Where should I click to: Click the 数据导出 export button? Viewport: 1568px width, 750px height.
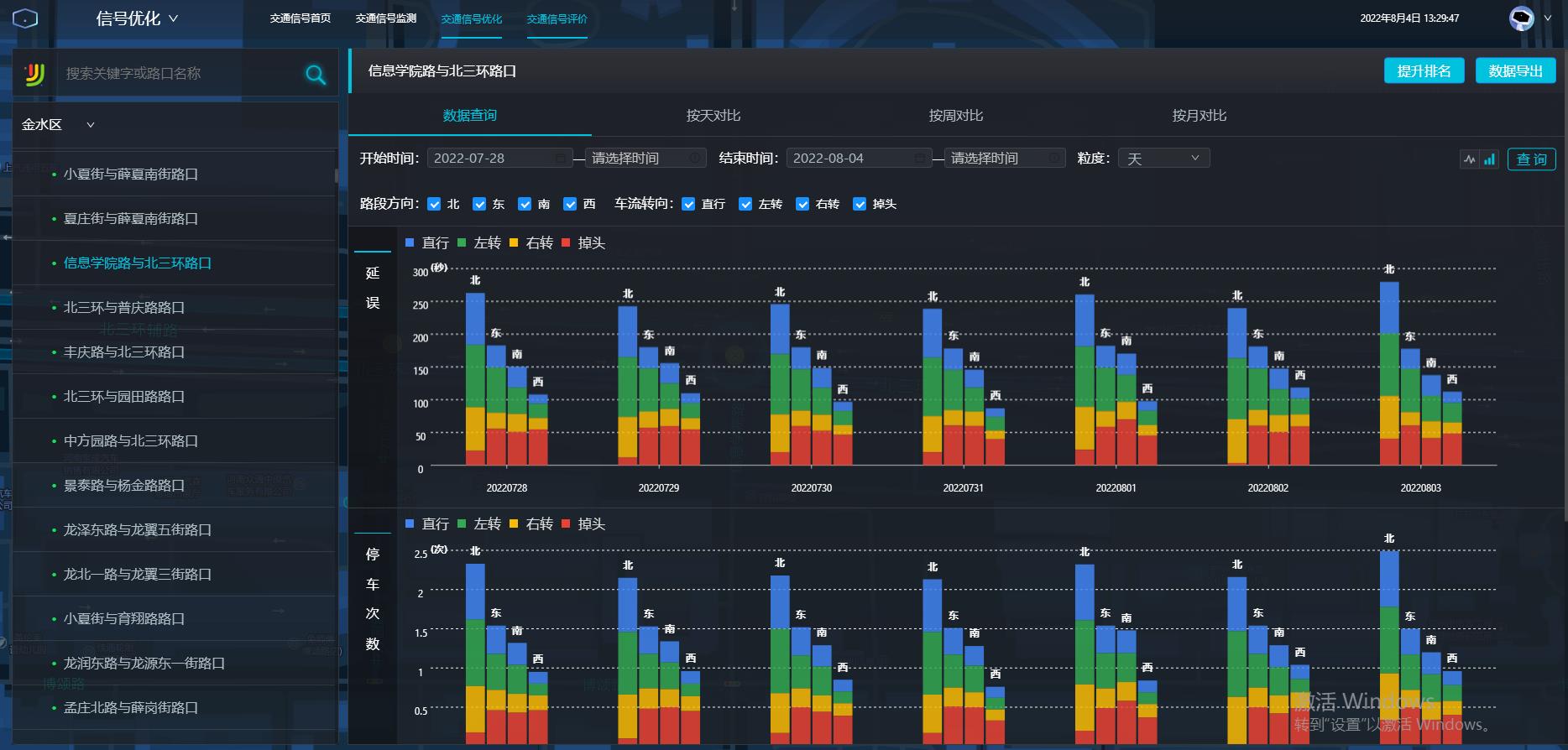tap(1515, 71)
